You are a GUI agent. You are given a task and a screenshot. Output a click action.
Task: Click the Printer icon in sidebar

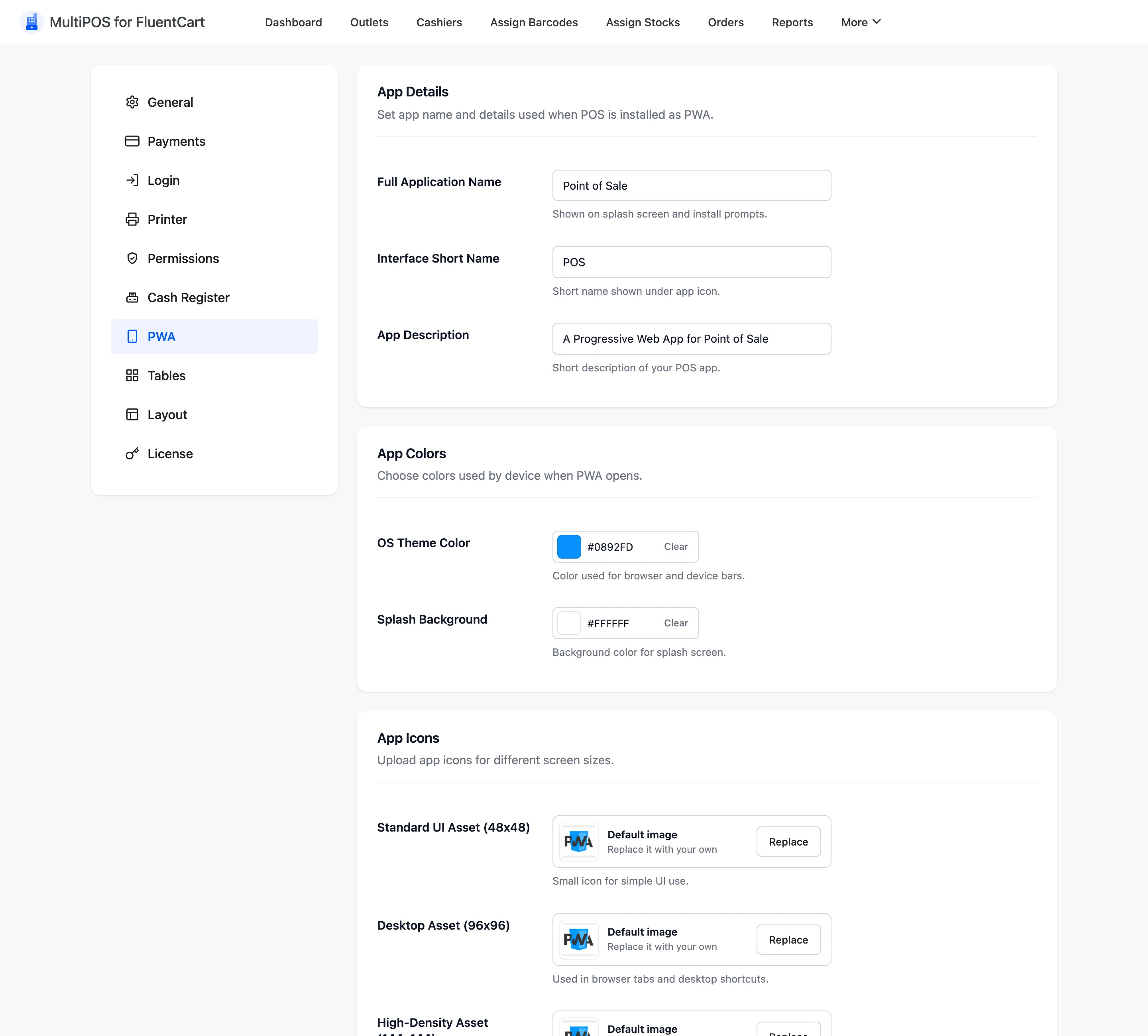click(x=132, y=219)
